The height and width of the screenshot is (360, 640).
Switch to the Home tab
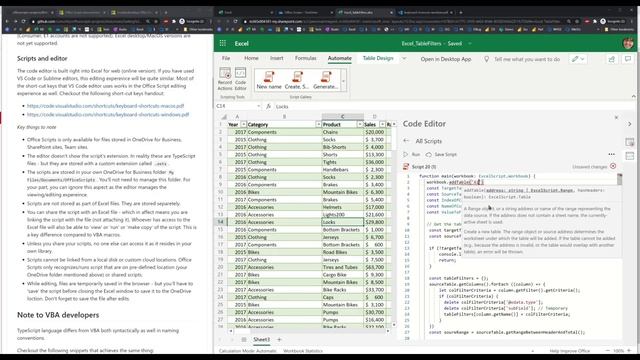pos(251,58)
